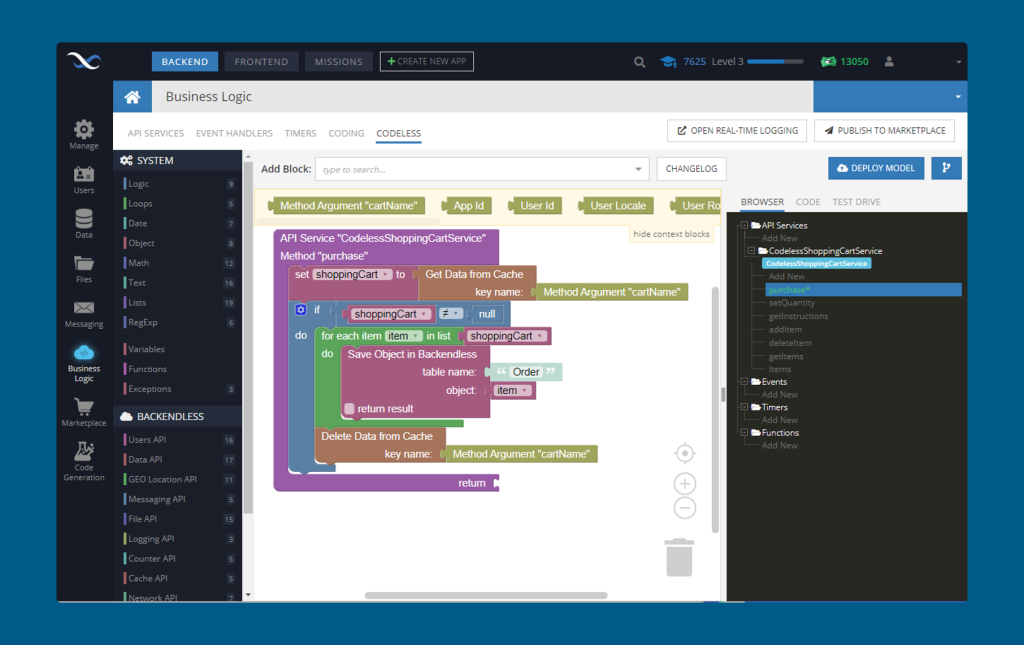1024x645 pixels.
Task: Open the shoppingCart variable dropdown in set block
Action: (386, 275)
